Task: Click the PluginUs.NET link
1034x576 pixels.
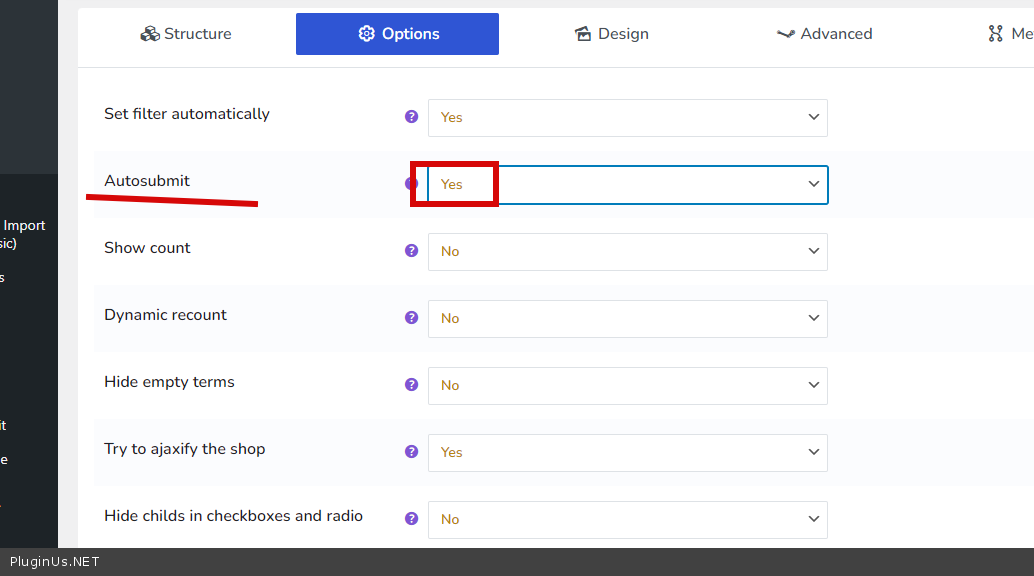Action: pyautogui.click(x=55, y=562)
